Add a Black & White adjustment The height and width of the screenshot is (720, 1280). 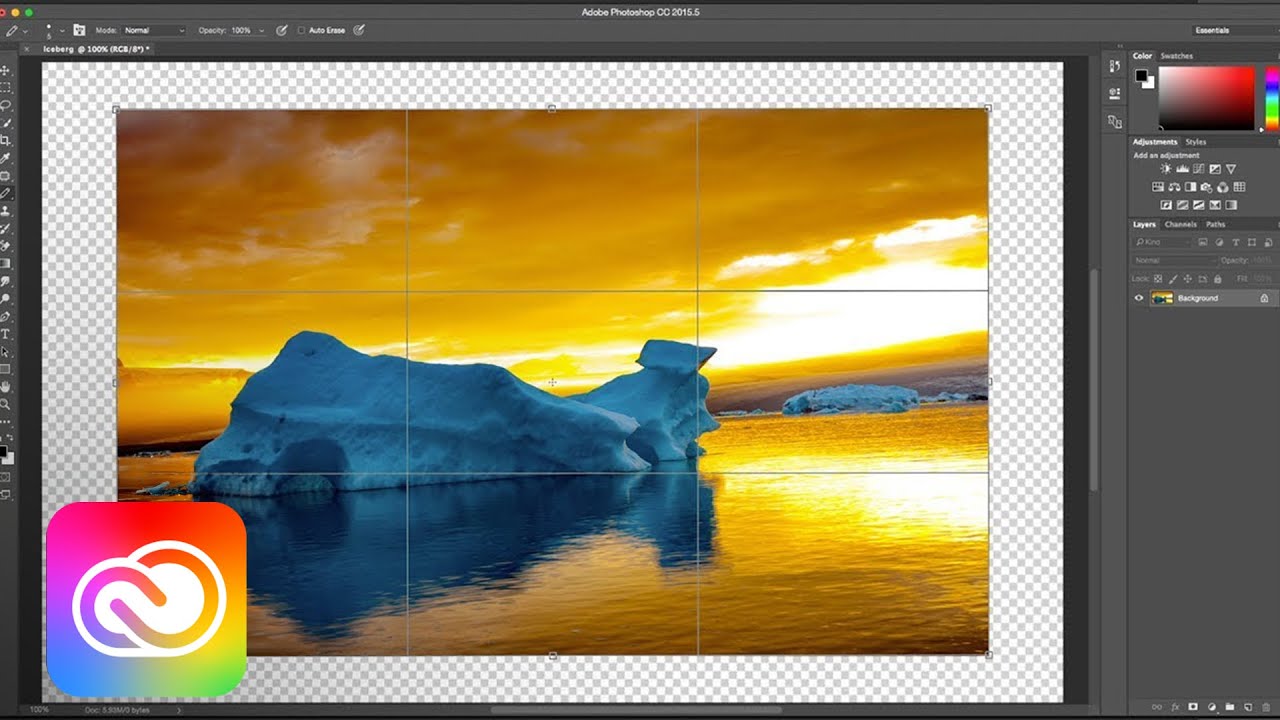coord(1190,187)
